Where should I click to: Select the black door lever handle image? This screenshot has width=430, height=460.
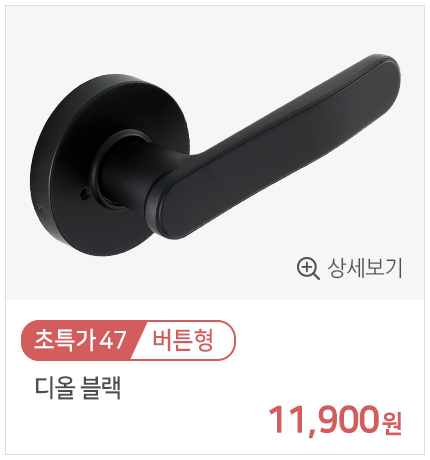(x=215, y=155)
